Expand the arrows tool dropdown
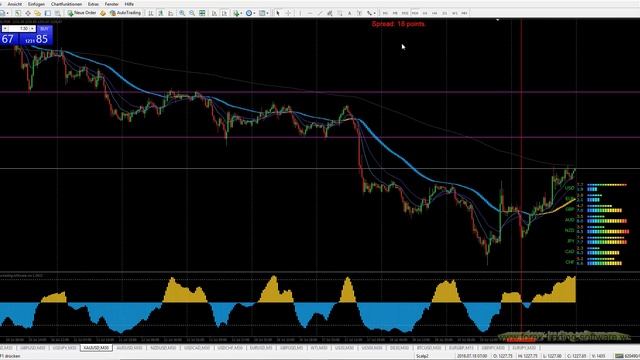This screenshot has width=640, height=360. click(374, 13)
